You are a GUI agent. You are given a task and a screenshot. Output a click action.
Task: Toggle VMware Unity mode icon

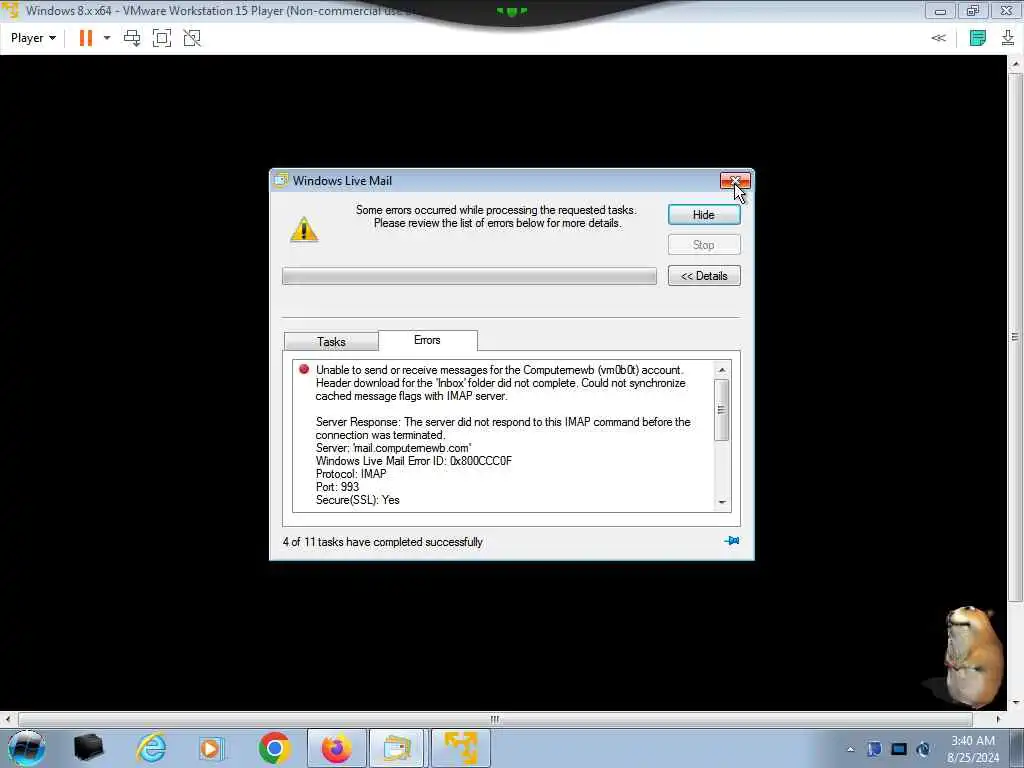192,38
